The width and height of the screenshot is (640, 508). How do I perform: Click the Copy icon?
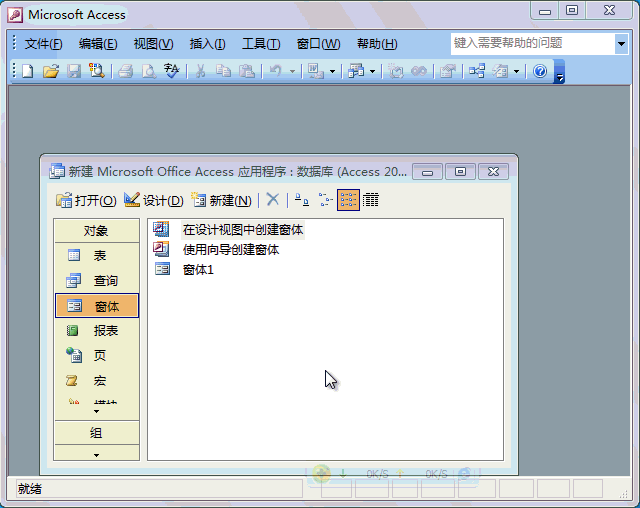pos(223,71)
